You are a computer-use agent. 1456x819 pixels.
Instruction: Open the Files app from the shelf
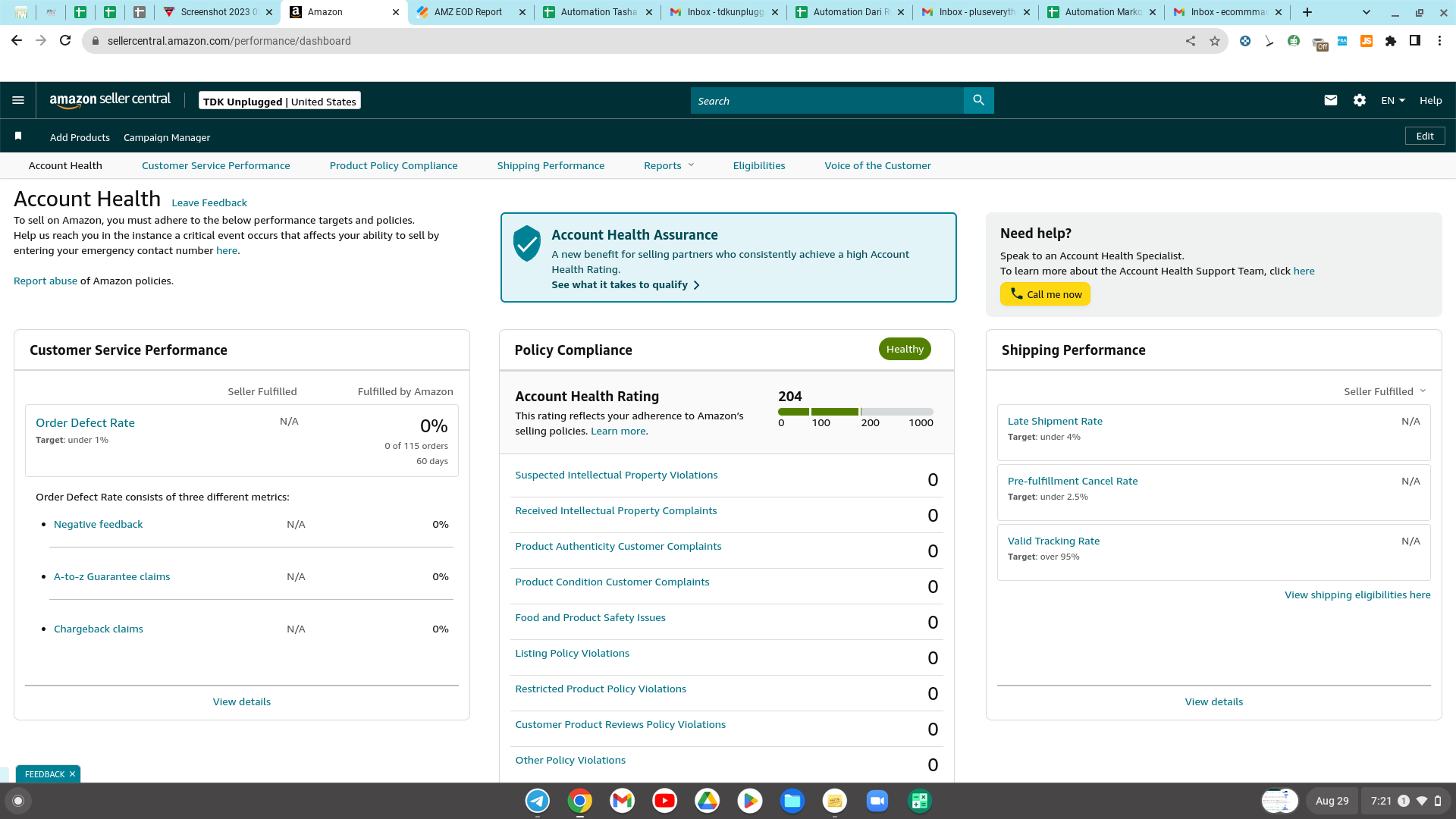click(792, 801)
